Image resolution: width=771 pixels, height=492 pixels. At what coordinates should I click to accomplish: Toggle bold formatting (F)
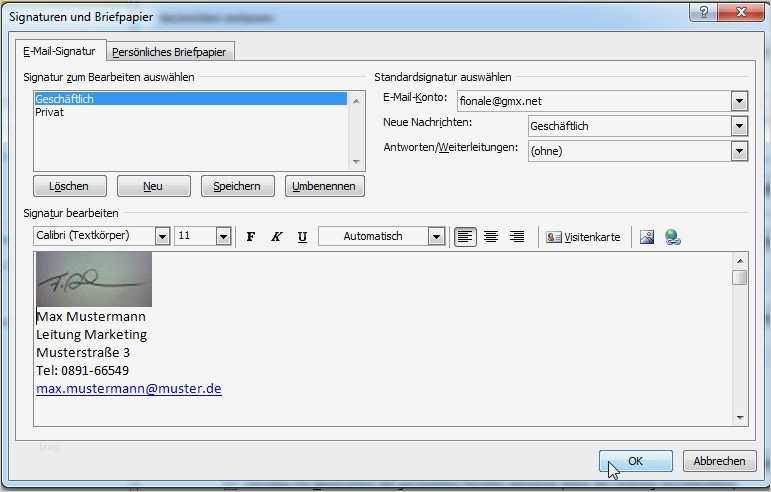point(250,236)
